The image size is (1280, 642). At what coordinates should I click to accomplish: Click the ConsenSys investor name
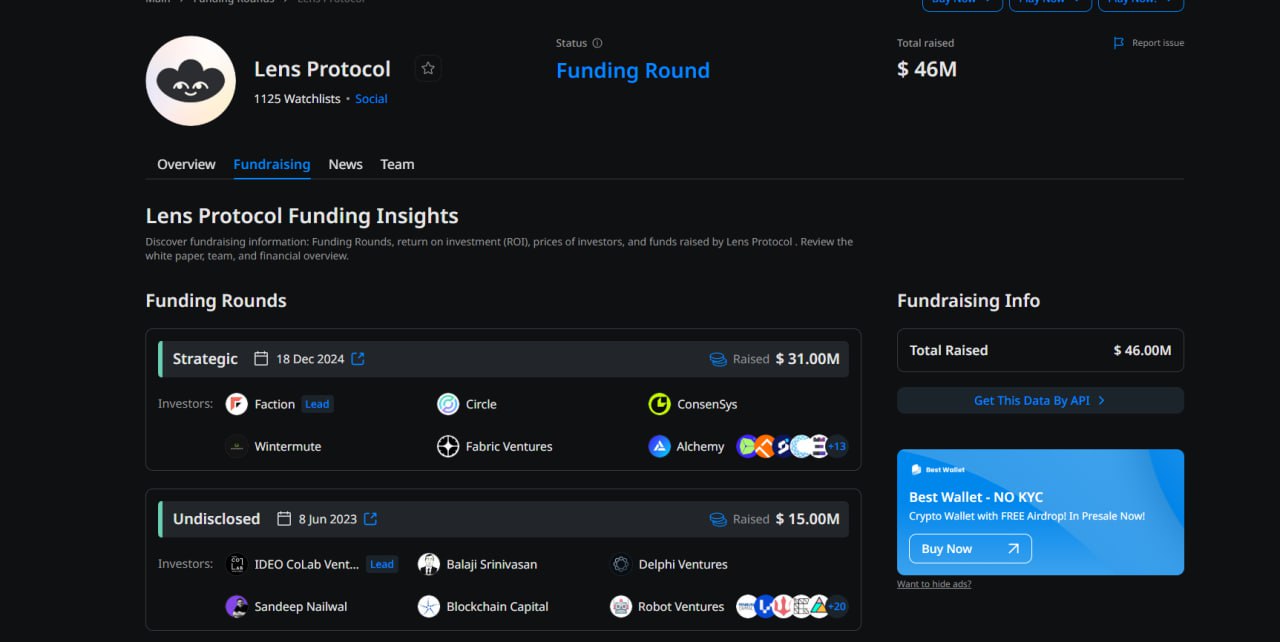(x=707, y=404)
